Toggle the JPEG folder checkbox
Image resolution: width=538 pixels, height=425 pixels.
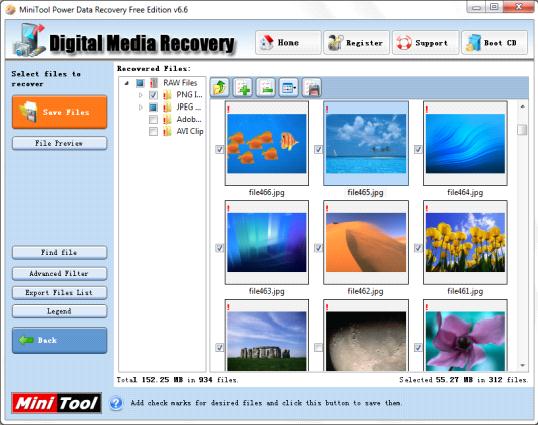153,107
